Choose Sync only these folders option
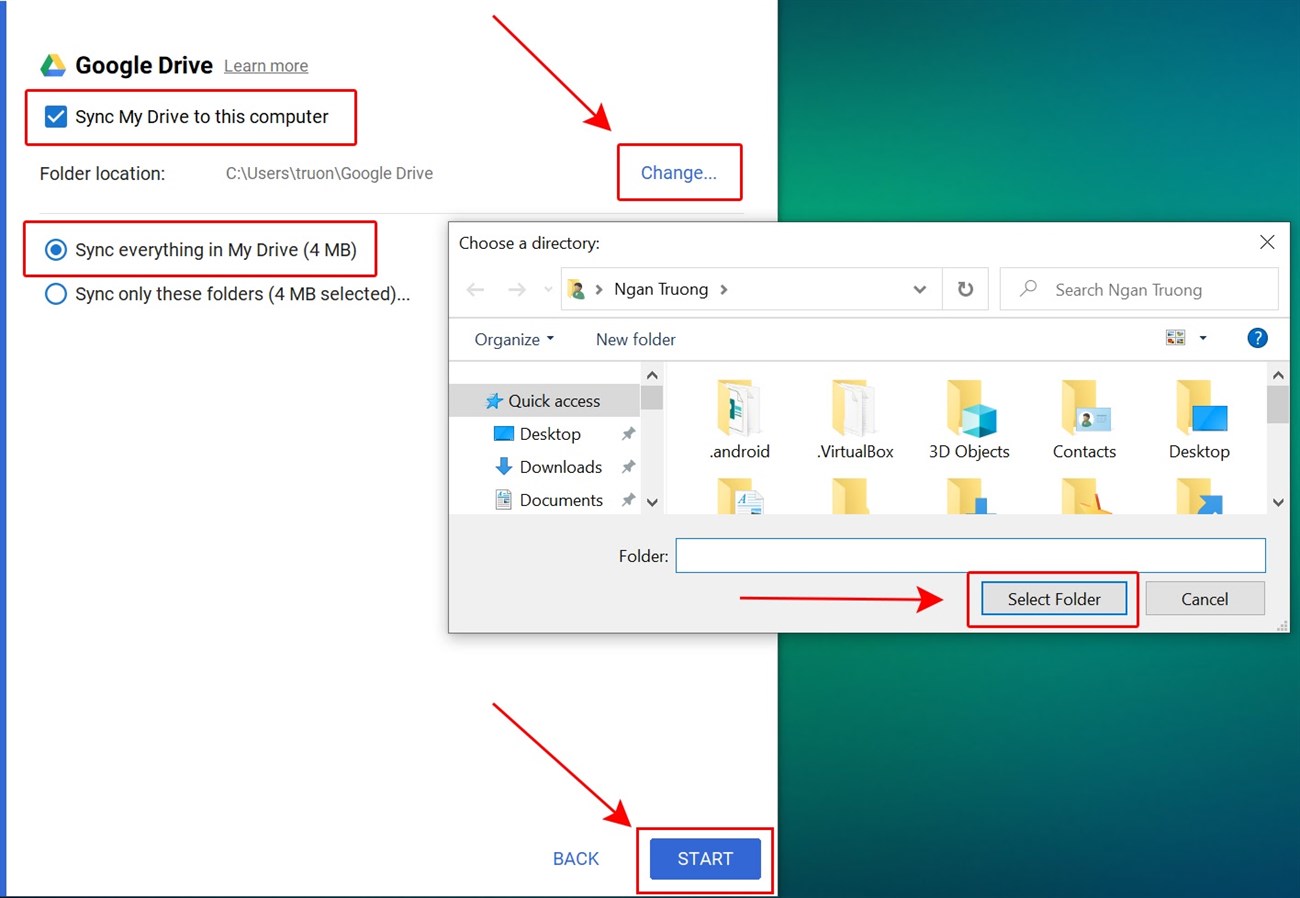This screenshot has width=1300, height=898. [x=56, y=294]
